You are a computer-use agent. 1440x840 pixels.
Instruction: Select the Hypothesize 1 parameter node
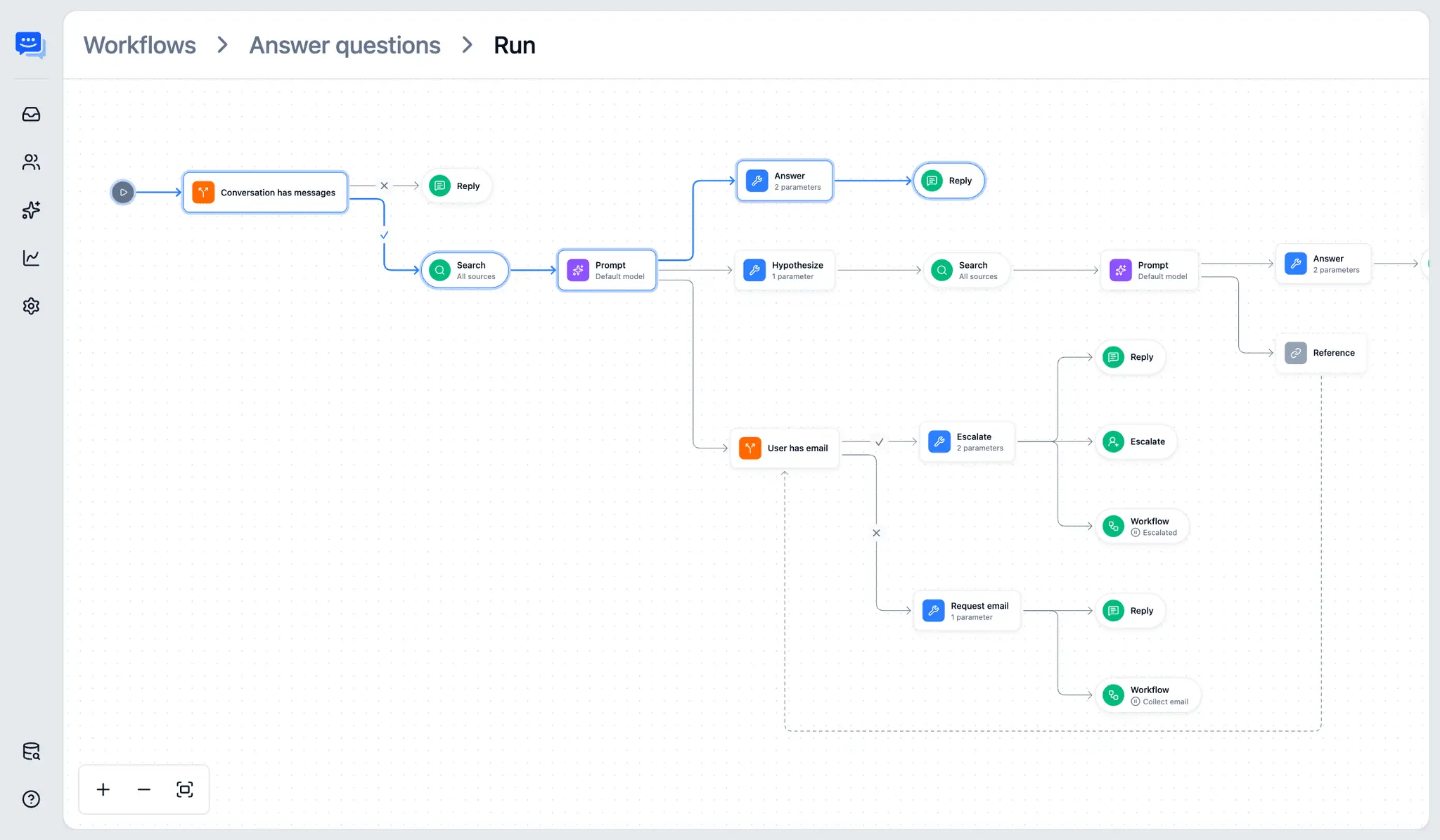[785, 270]
